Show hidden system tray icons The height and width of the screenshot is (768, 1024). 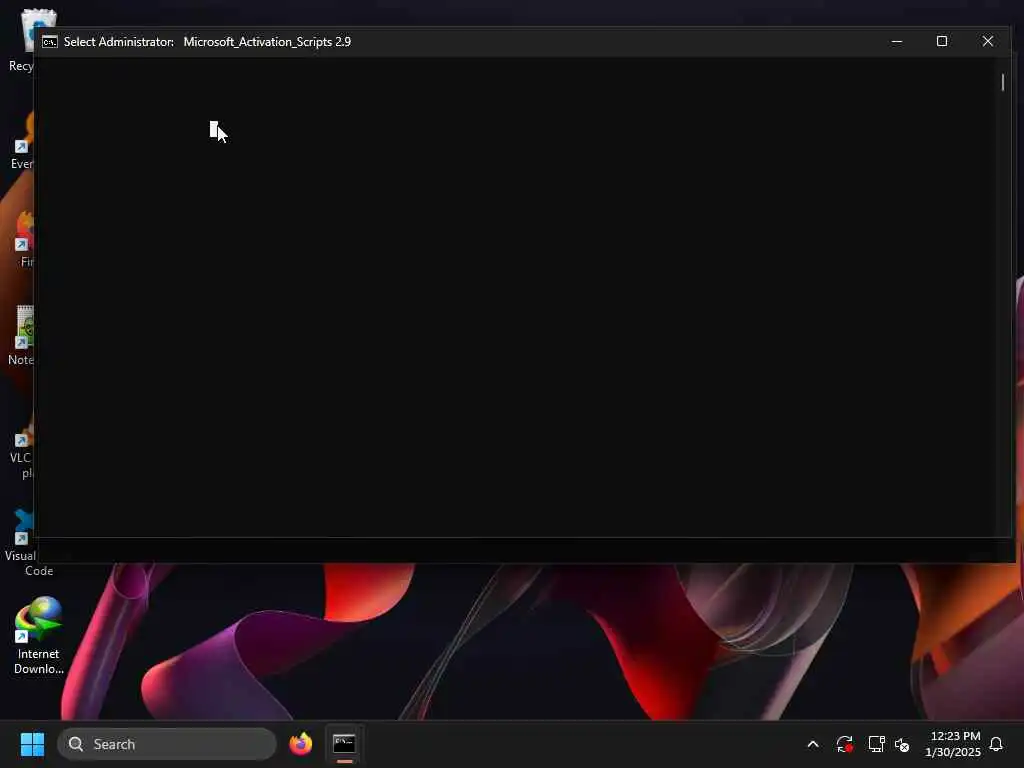point(813,744)
